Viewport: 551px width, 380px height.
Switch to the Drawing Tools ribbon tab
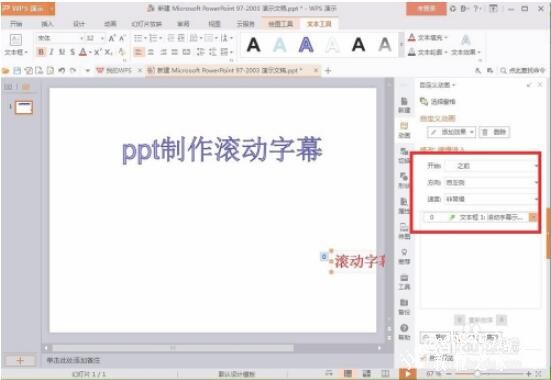click(280, 24)
